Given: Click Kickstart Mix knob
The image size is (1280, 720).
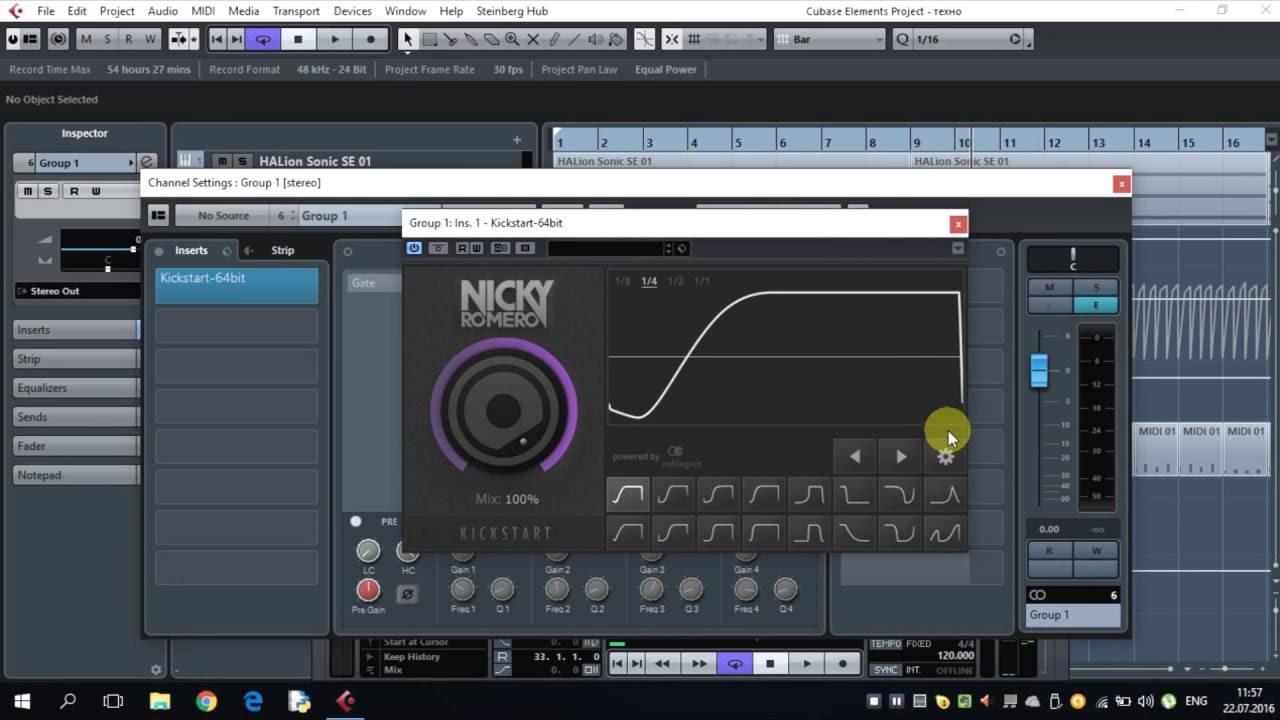Looking at the screenshot, I should 504,410.
